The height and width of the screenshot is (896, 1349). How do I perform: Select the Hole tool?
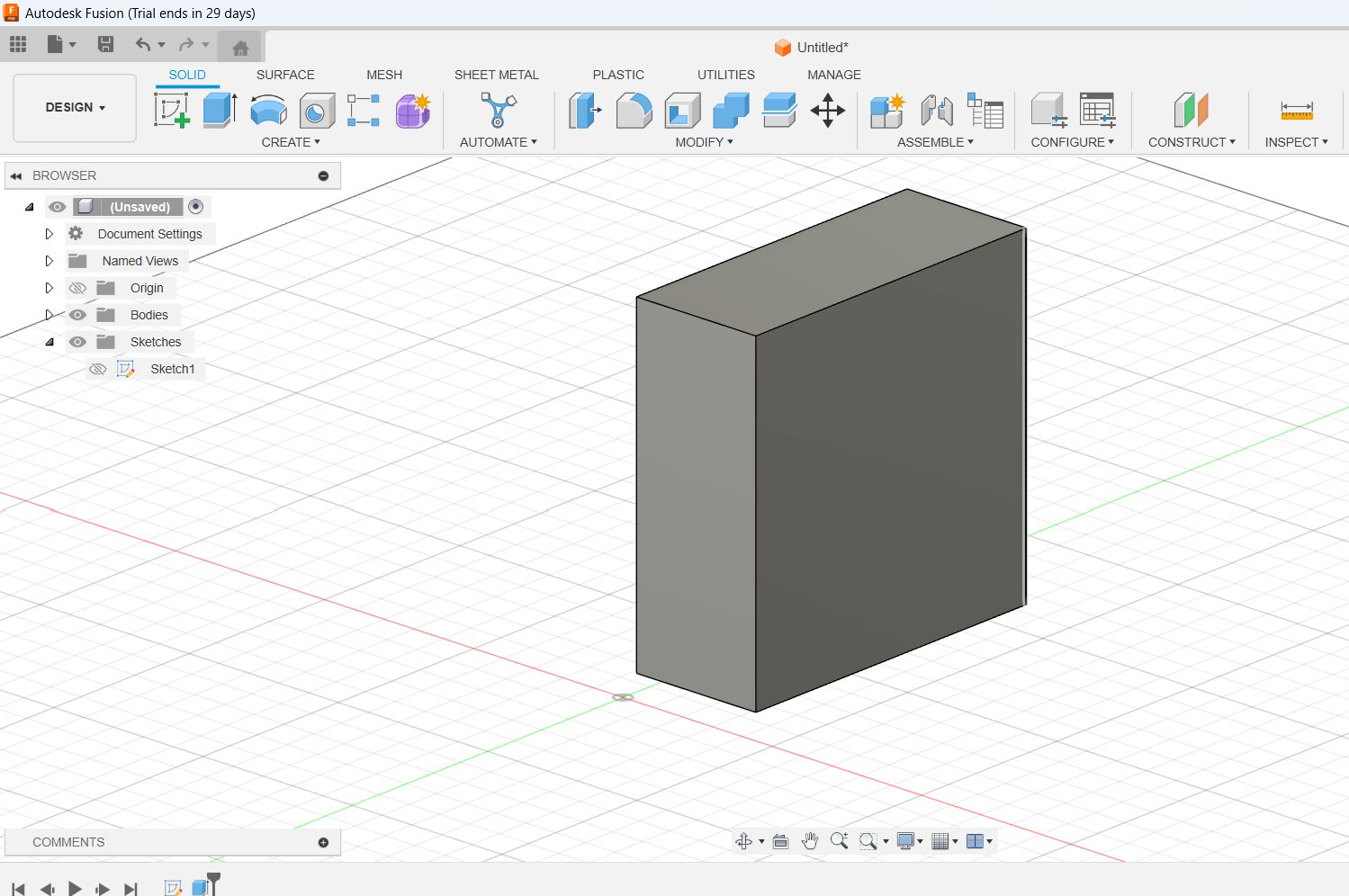click(x=317, y=111)
